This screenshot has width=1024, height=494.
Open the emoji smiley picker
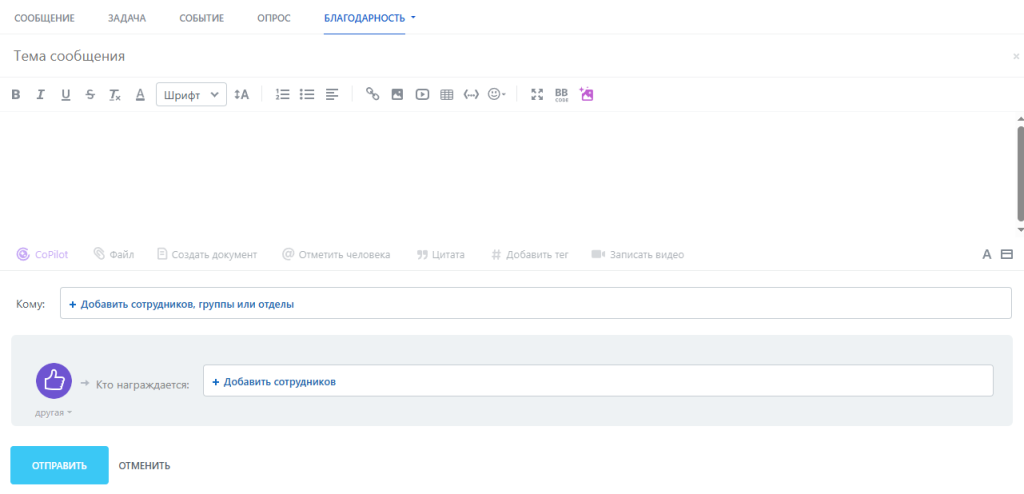(x=496, y=95)
